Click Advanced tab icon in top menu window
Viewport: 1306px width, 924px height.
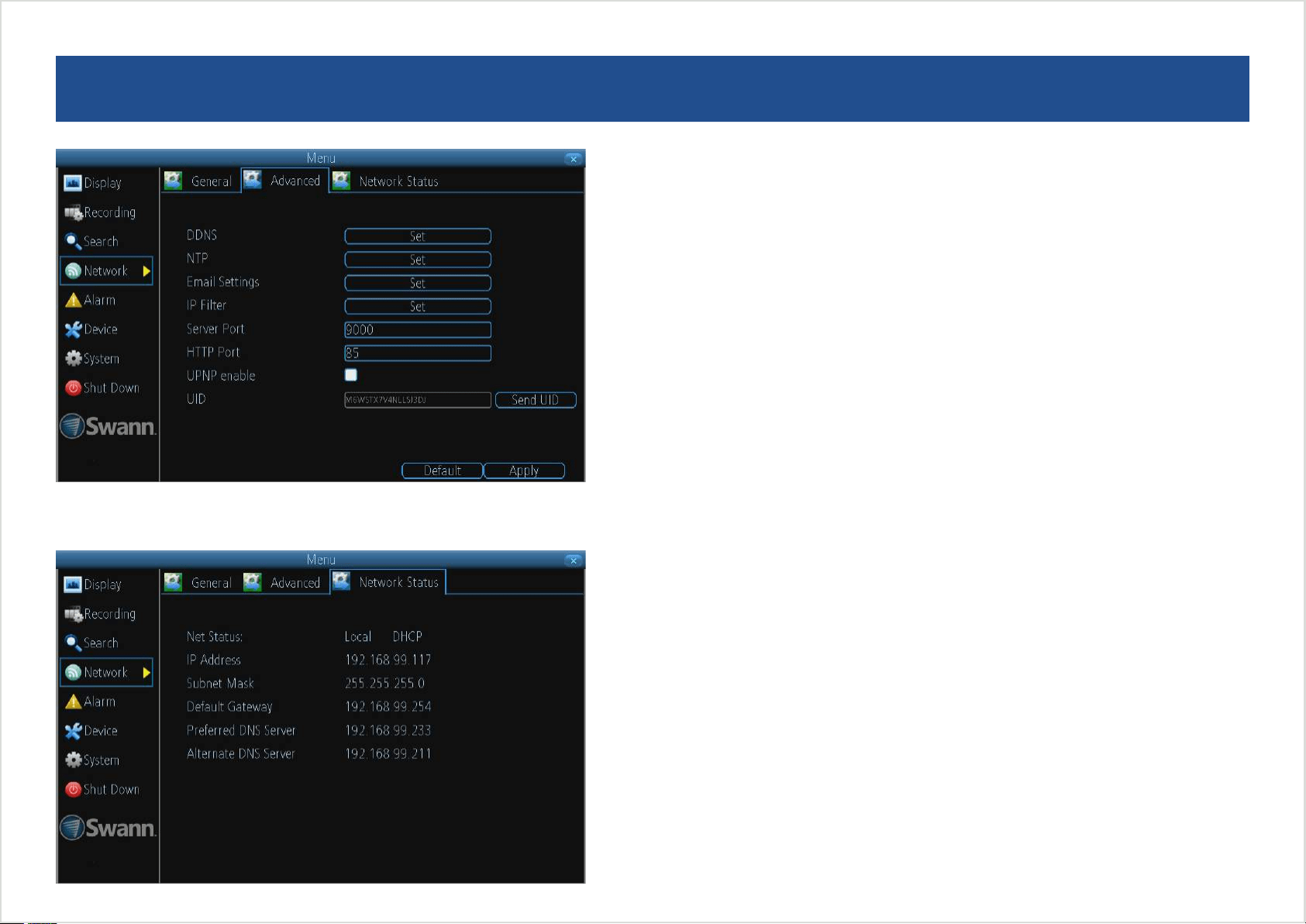click(x=253, y=180)
